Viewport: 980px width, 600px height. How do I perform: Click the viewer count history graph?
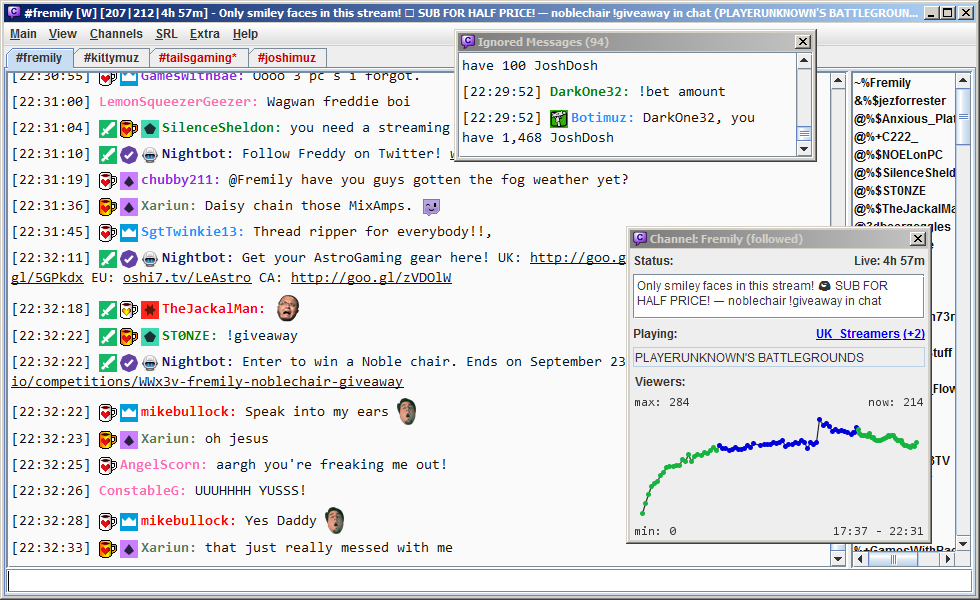pos(778,466)
